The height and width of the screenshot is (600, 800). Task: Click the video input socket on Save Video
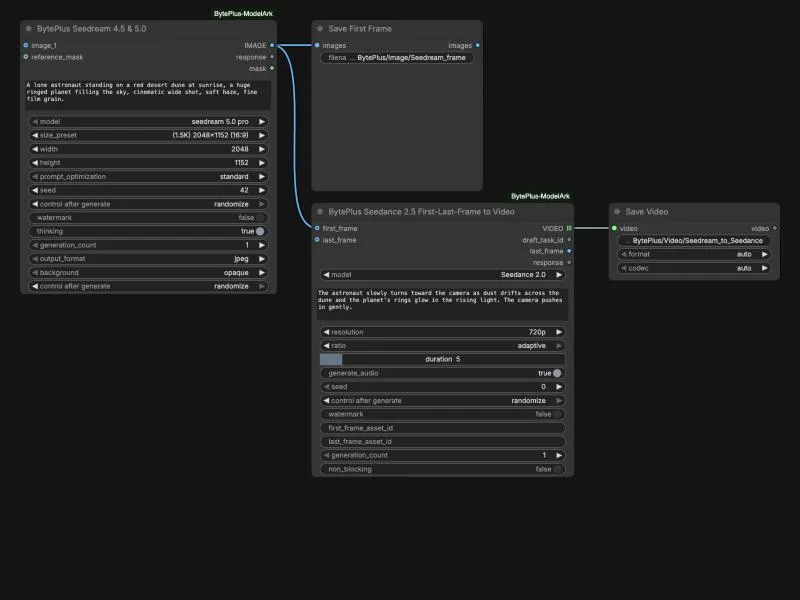pos(614,228)
